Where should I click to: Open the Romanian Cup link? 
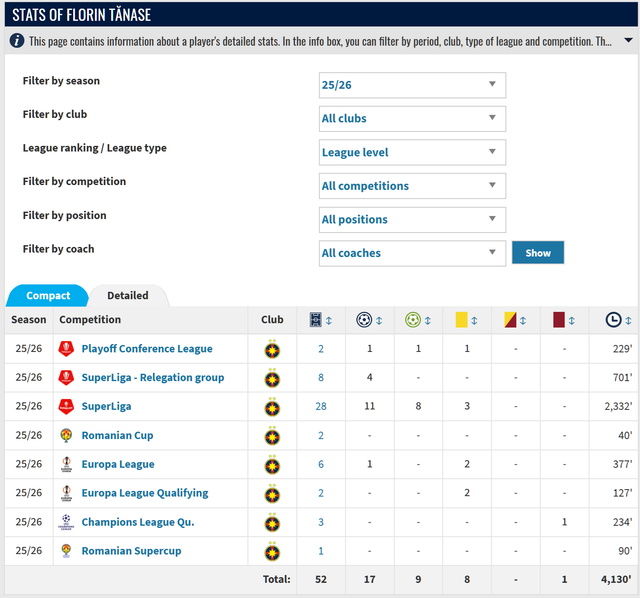(x=118, y=435)
